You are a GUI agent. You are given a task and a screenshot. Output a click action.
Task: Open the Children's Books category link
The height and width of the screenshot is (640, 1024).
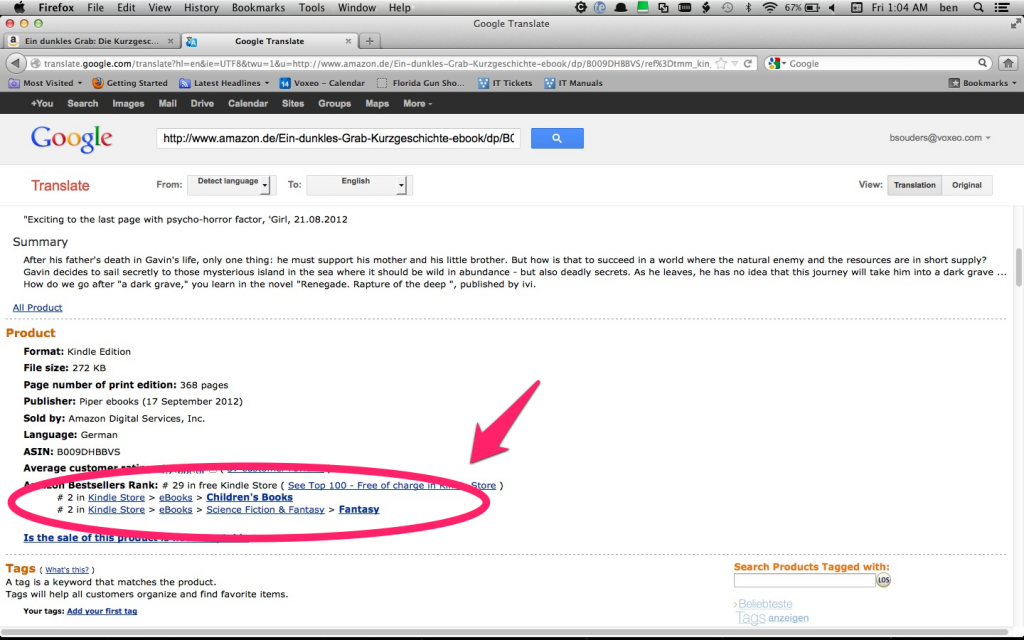(249, 497)
